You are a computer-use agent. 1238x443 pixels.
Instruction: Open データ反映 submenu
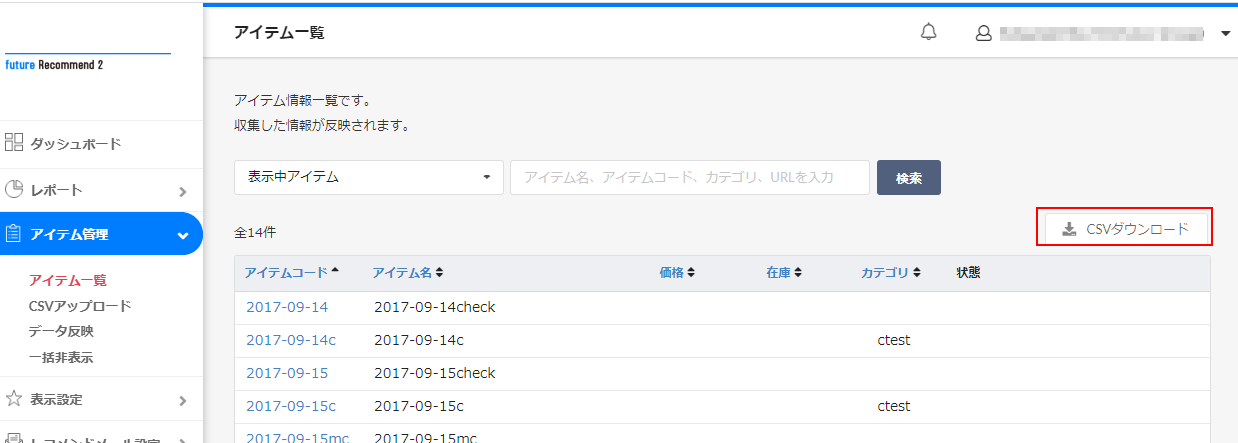click(x=61, y=331)
